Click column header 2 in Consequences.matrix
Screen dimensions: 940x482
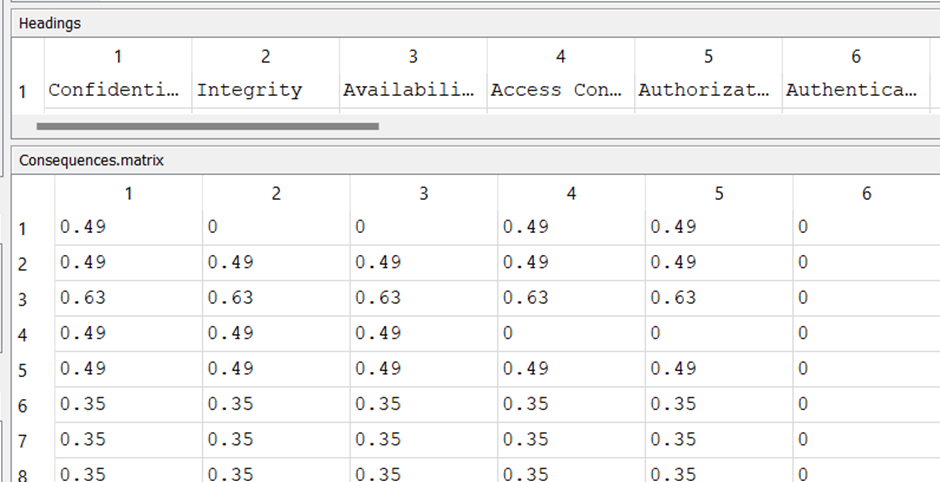click(x=276, y=193)
